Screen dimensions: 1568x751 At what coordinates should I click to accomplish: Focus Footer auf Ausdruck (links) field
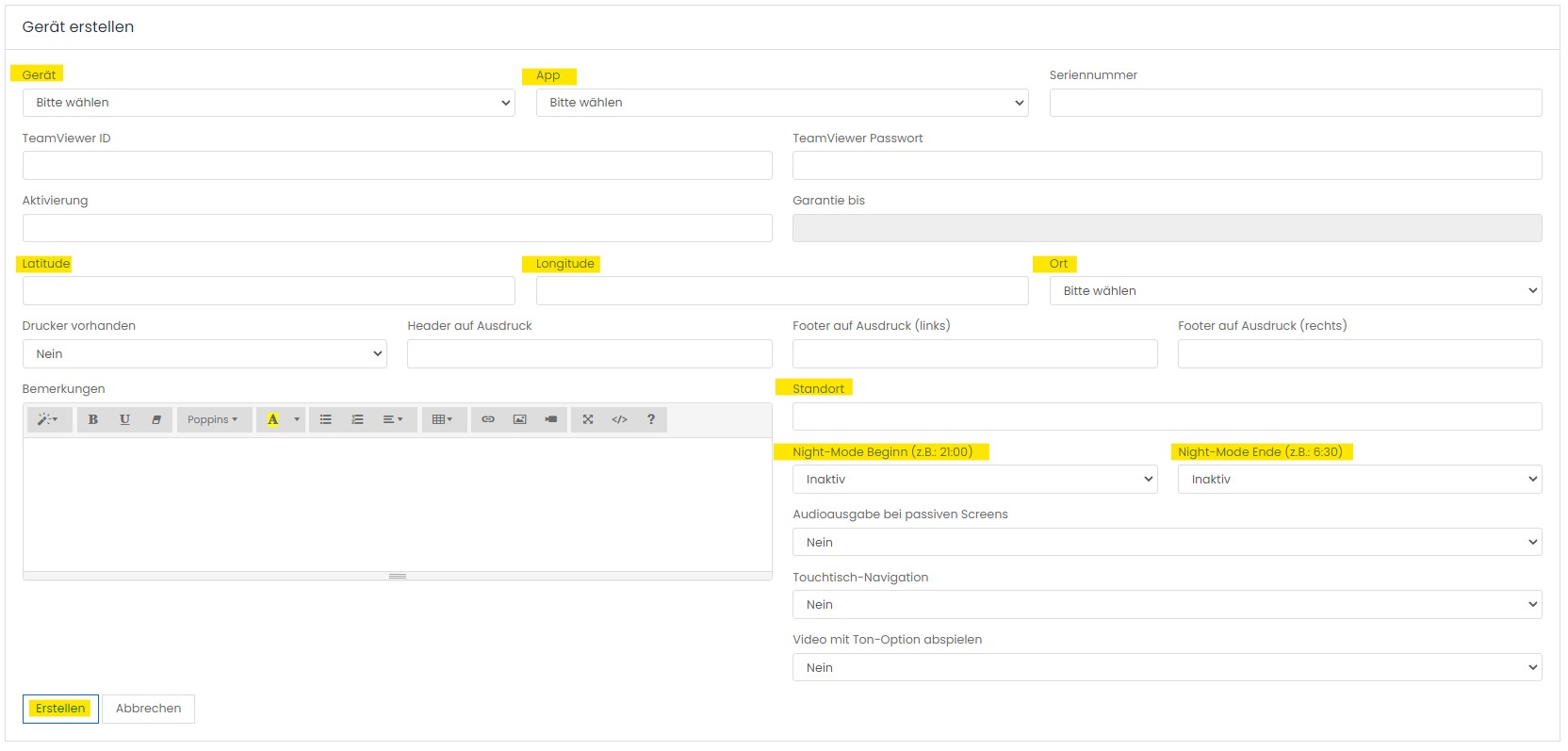point(974,354)
